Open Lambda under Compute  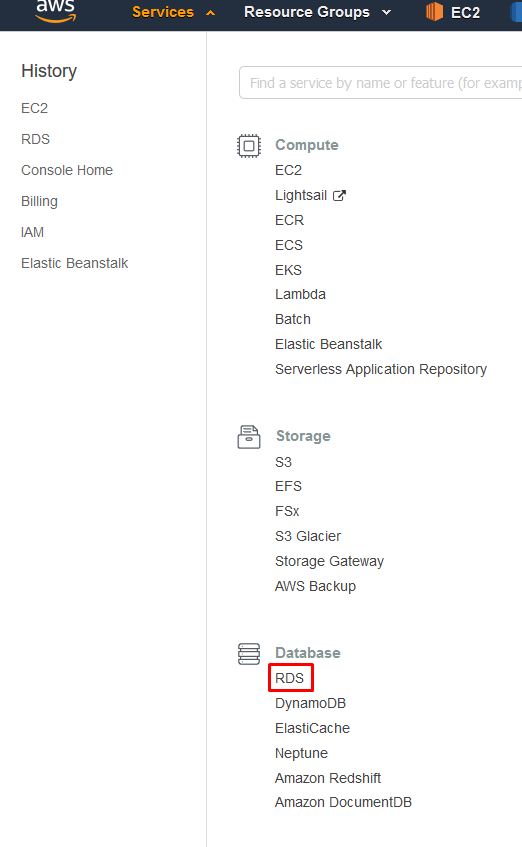[300, 294]
